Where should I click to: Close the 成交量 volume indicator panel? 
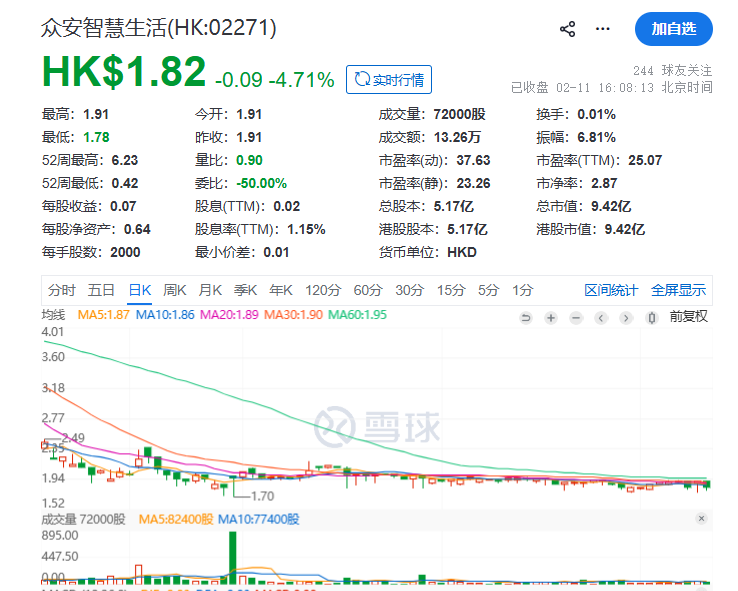coord(701,519)
